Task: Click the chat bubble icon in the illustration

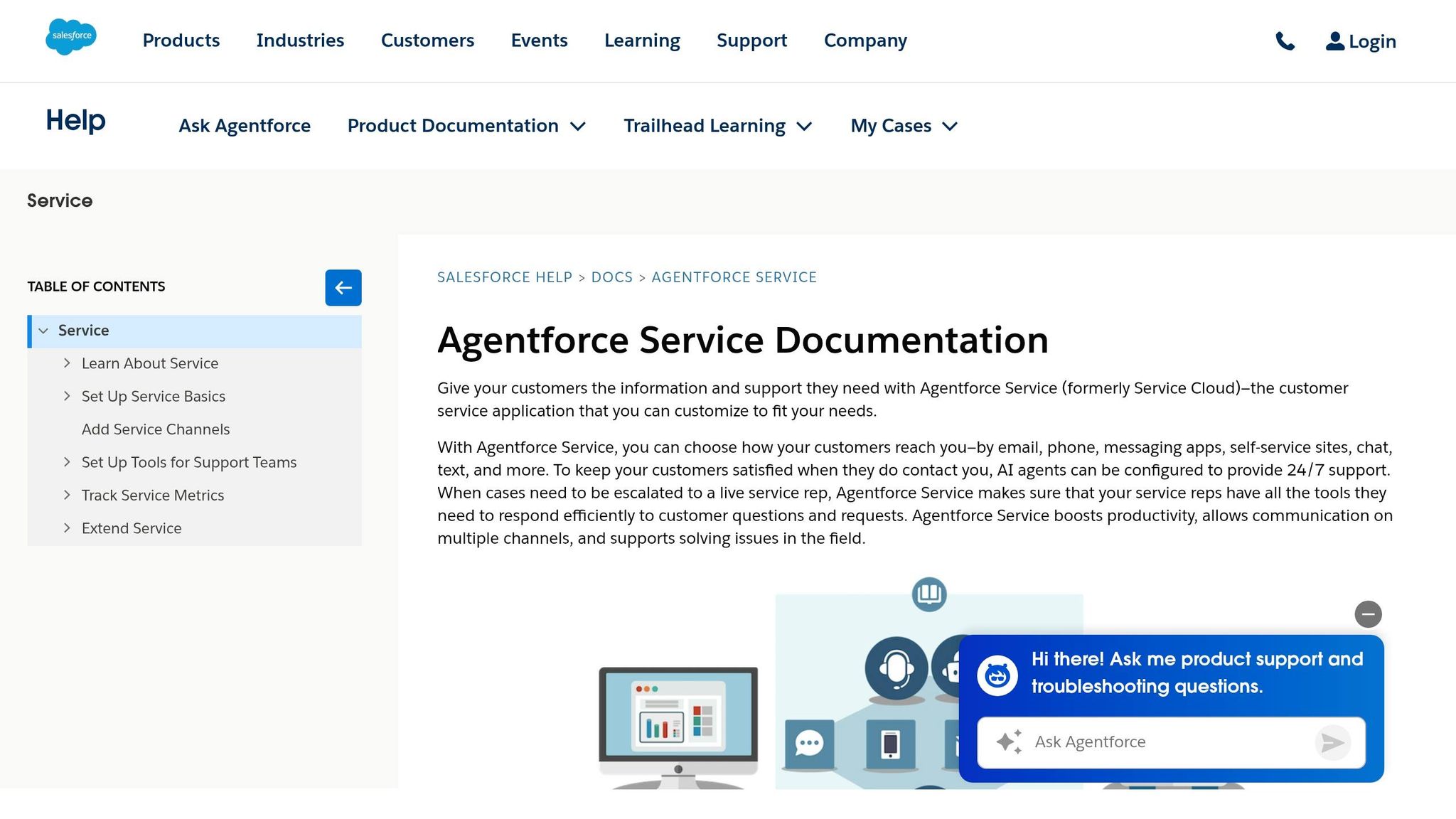Action: (809, 744)
